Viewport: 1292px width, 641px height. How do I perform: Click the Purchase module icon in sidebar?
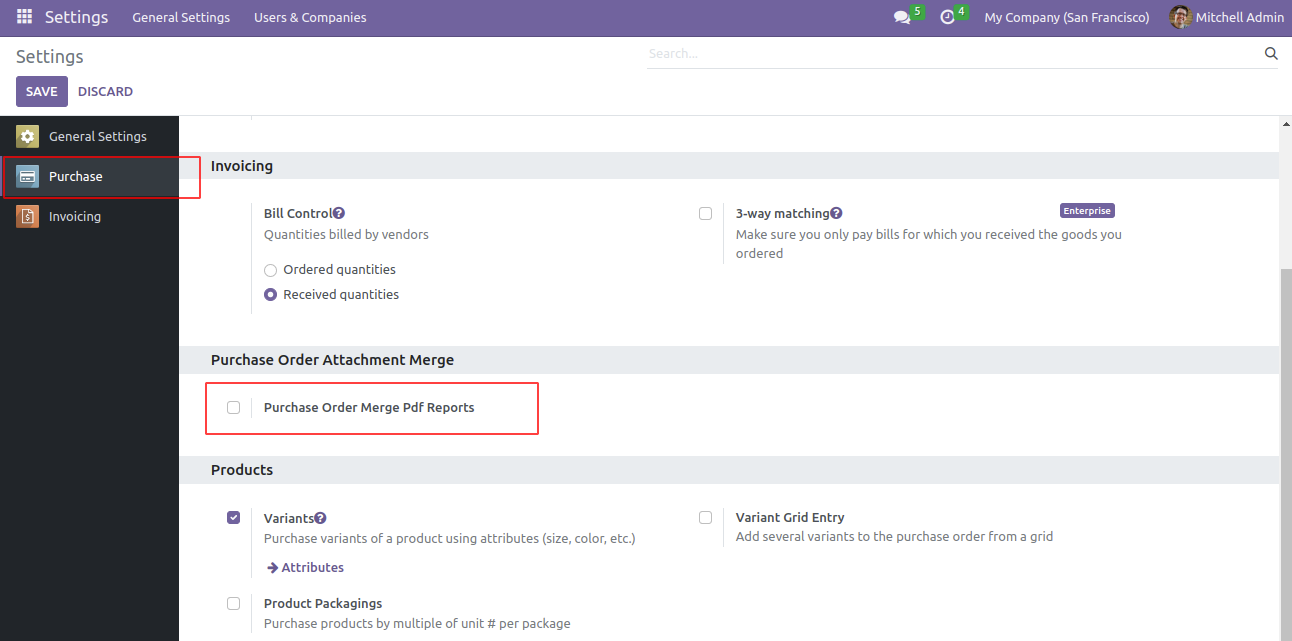point(28,176)
